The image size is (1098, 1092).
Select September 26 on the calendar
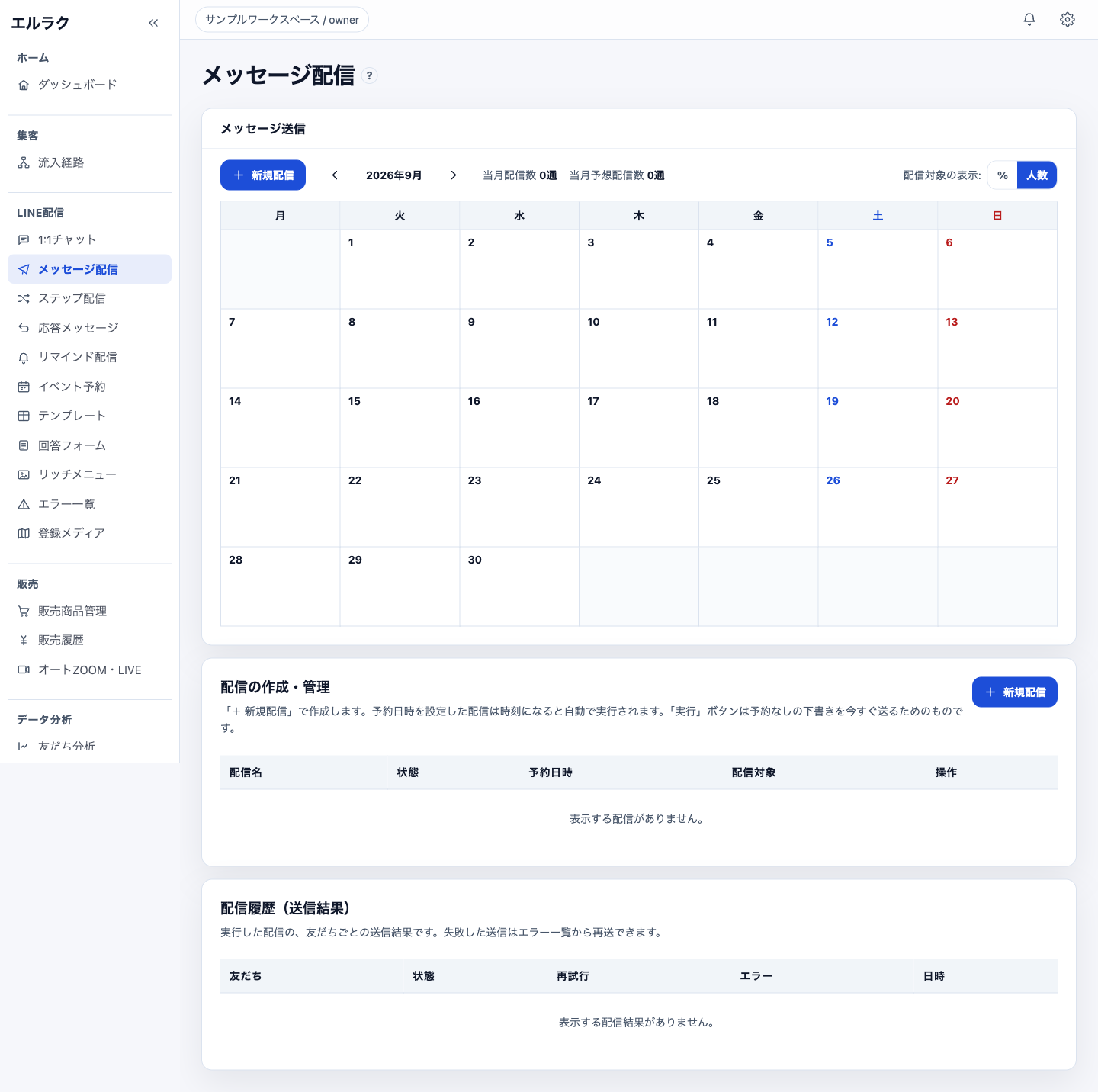(x=878, y=507)
